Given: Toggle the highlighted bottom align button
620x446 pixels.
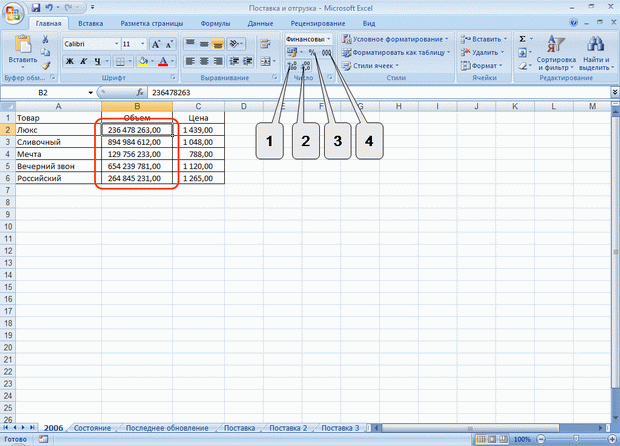Looking at the screenshot, I should pos(218,43).
